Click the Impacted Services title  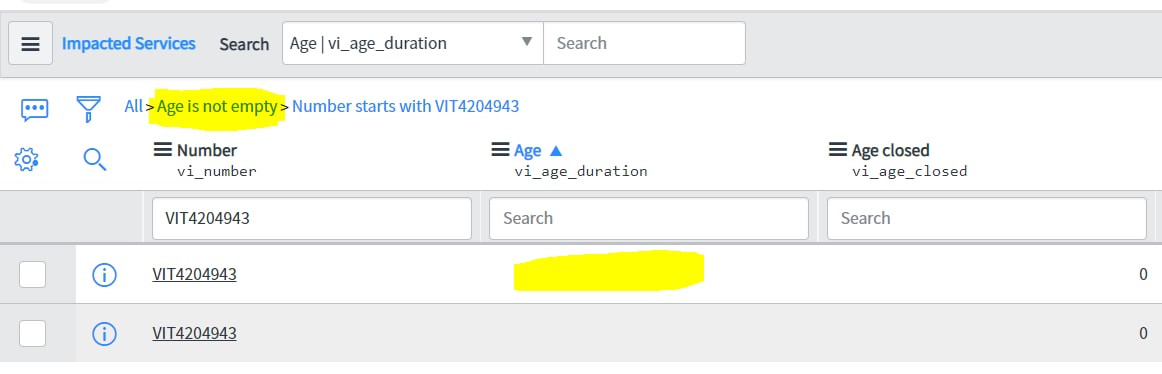pyautogui.click(x=128, y=43)
